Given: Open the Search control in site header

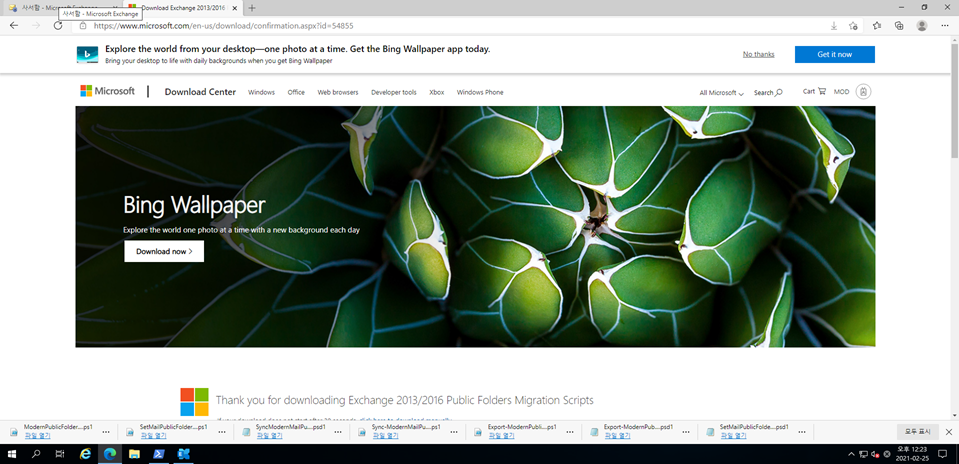Looking at the screenshot, I should [x=768, y=93].
